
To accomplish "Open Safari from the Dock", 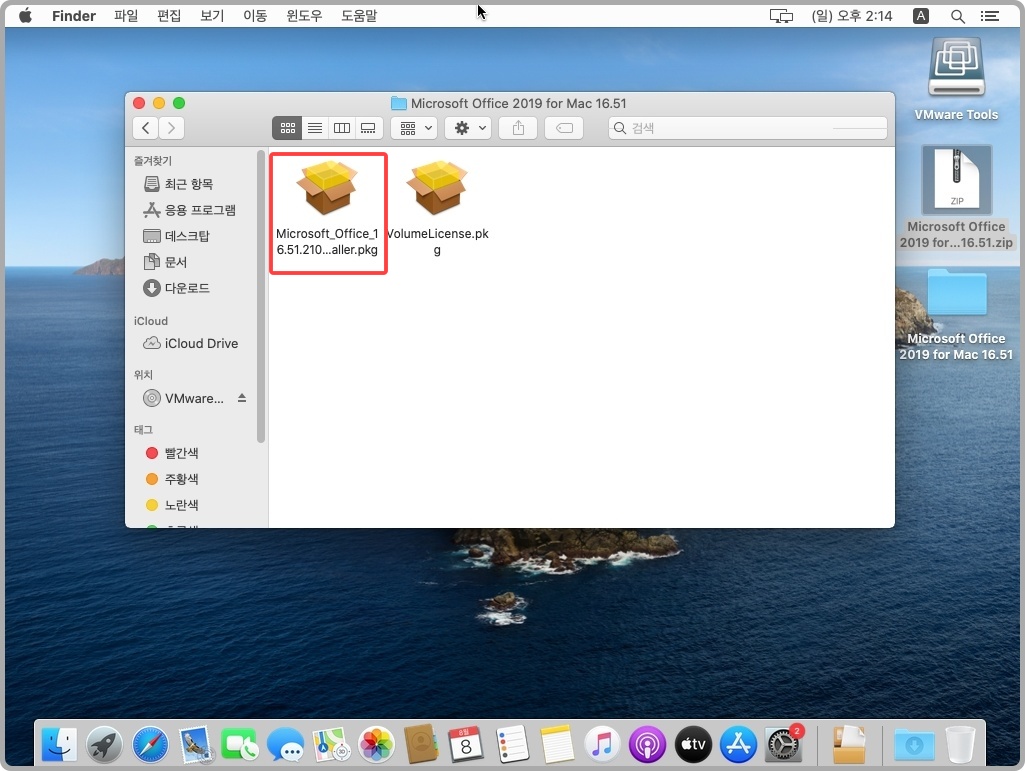I will coord(150,744).
